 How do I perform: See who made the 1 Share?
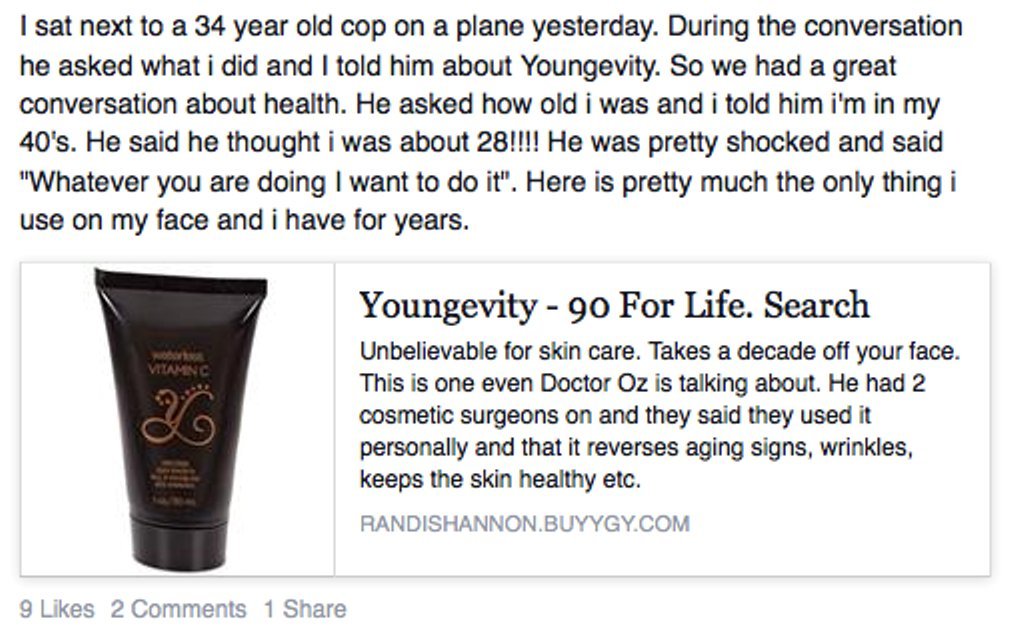303,607
